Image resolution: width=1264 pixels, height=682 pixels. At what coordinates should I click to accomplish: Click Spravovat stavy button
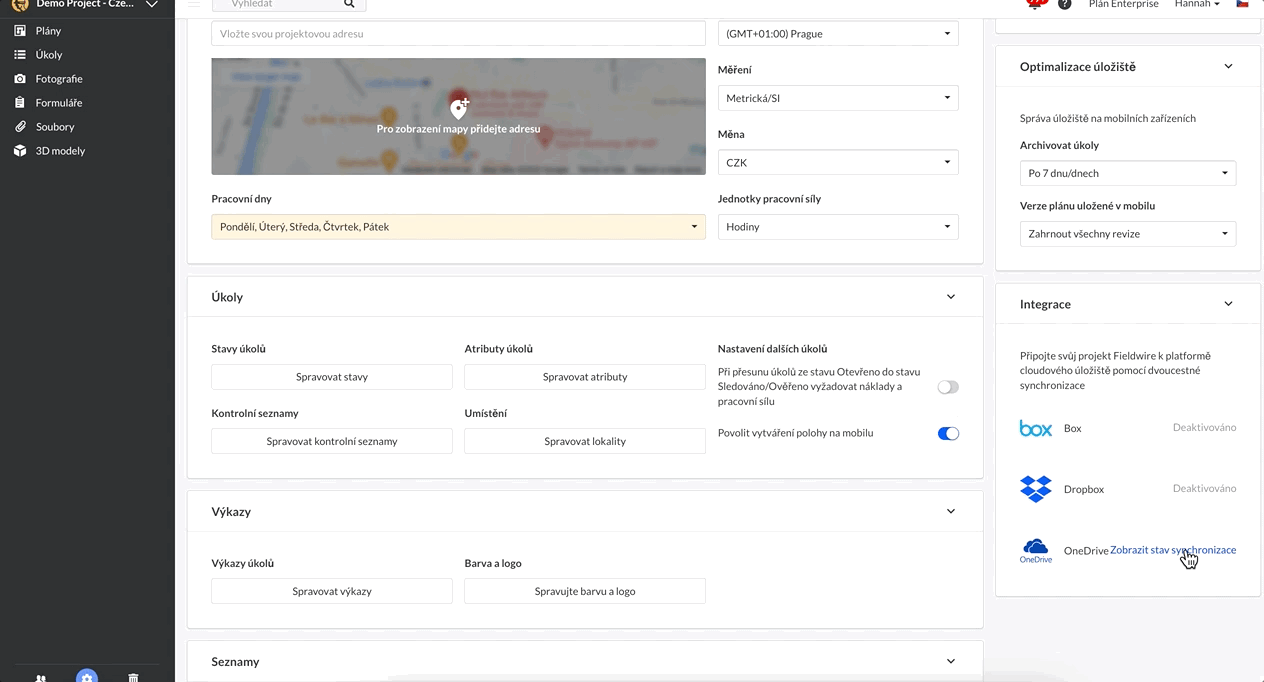tap(332, 377)
